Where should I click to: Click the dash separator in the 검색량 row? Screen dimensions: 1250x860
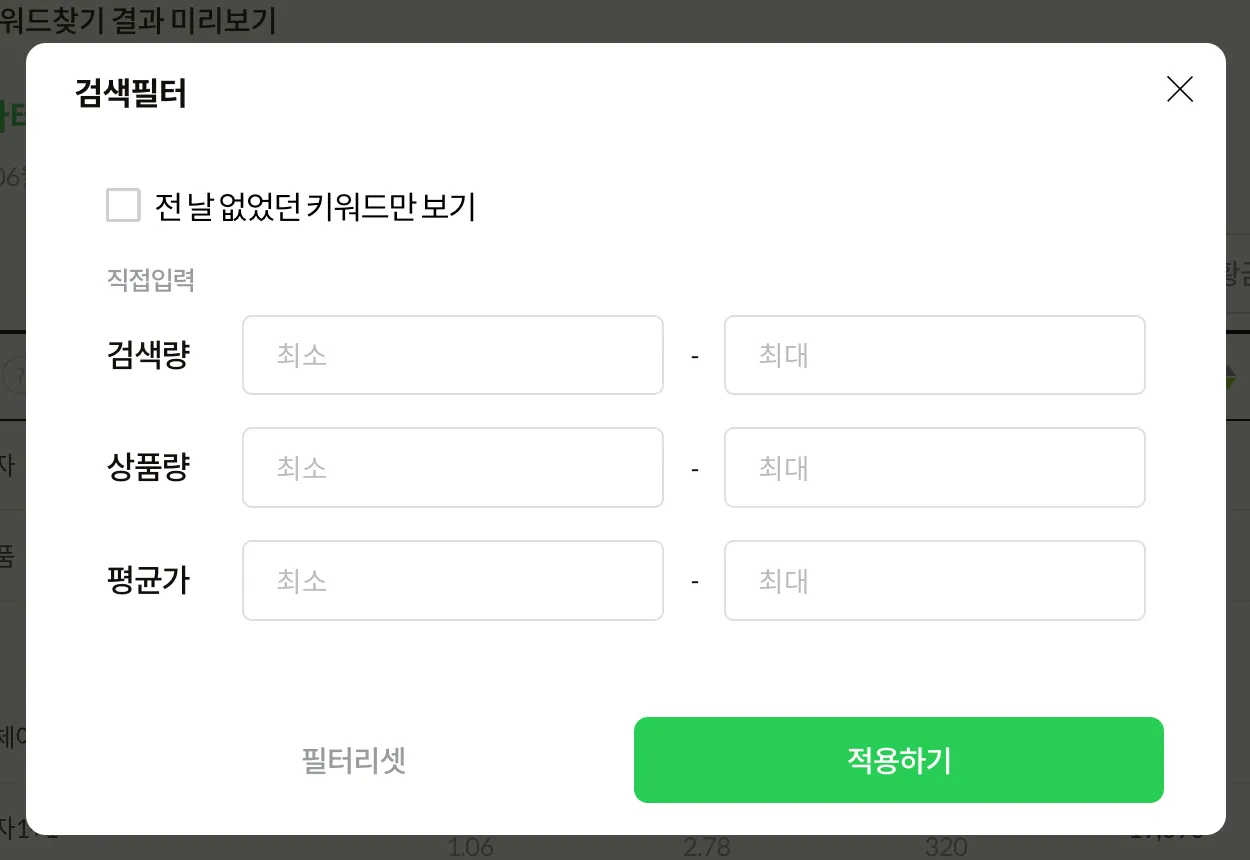click(694, 356)
